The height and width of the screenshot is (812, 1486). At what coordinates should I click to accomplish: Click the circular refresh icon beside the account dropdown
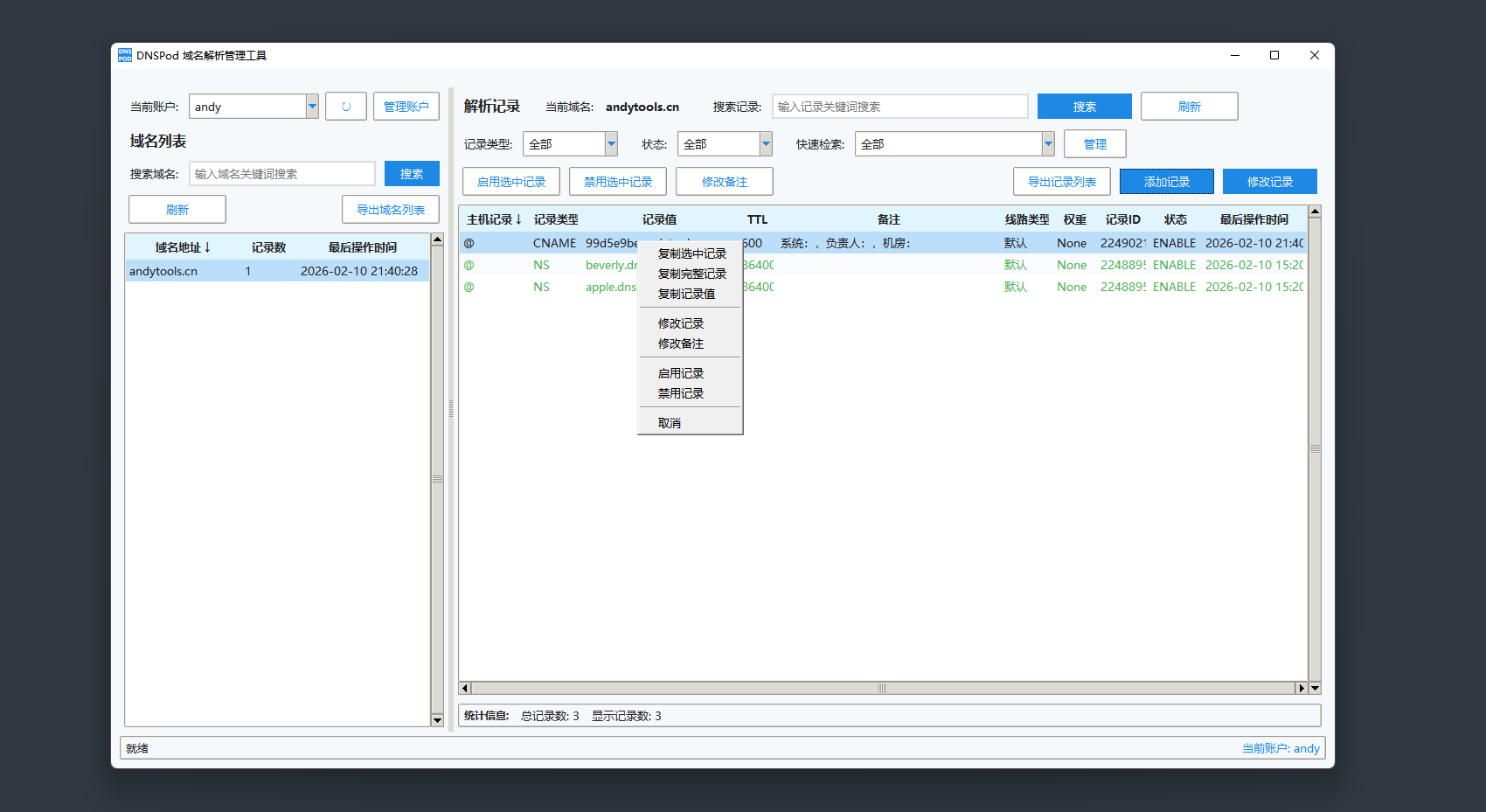click(x=346, y=106)
